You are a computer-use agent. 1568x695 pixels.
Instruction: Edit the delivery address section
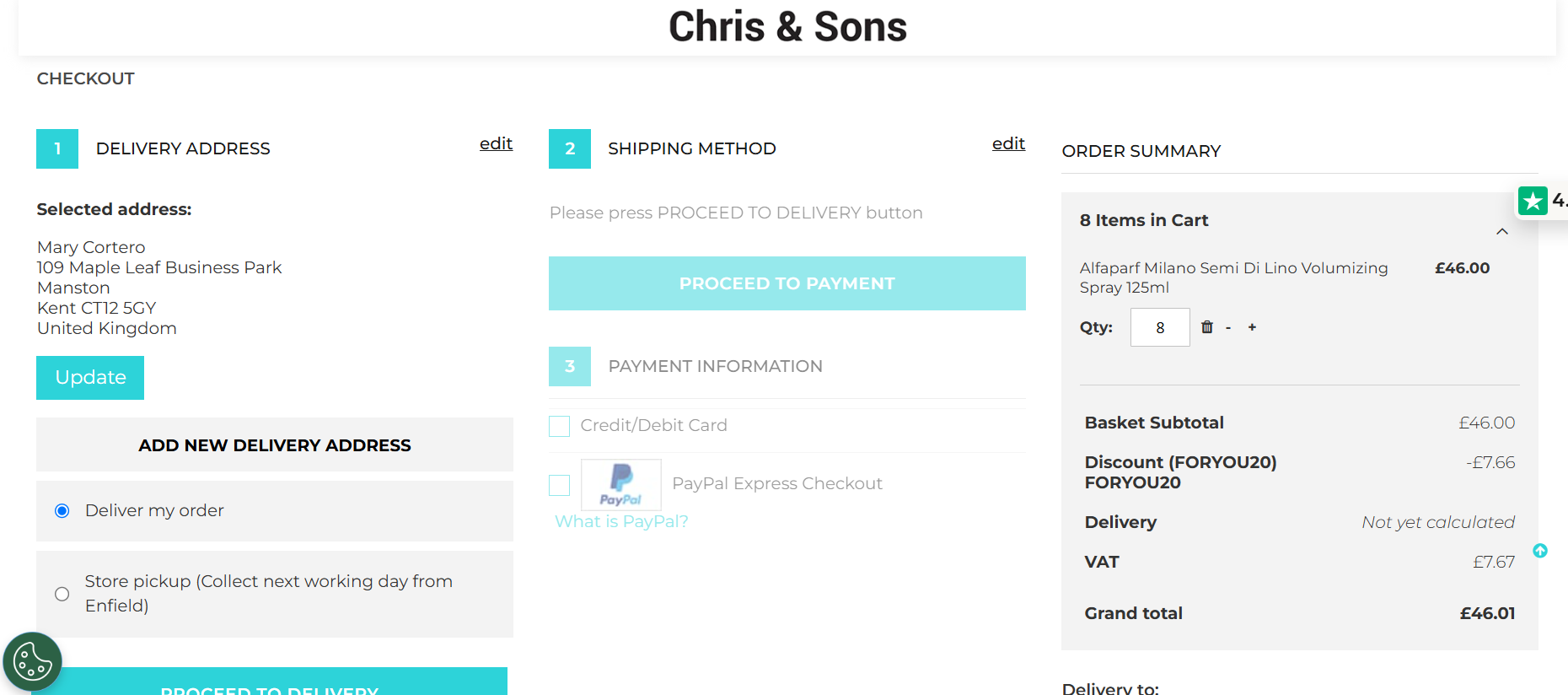click(496, 143)
